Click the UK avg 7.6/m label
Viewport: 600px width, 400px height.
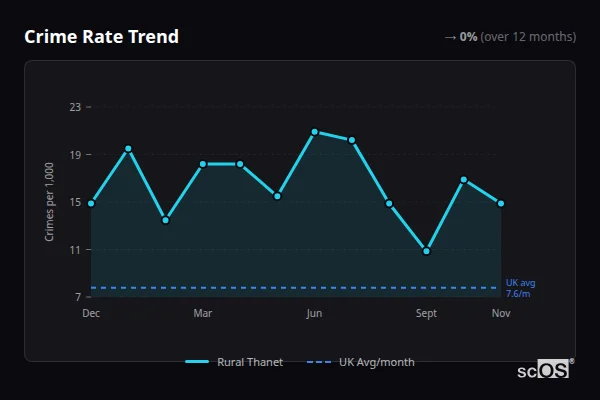[x=520, y=288]
